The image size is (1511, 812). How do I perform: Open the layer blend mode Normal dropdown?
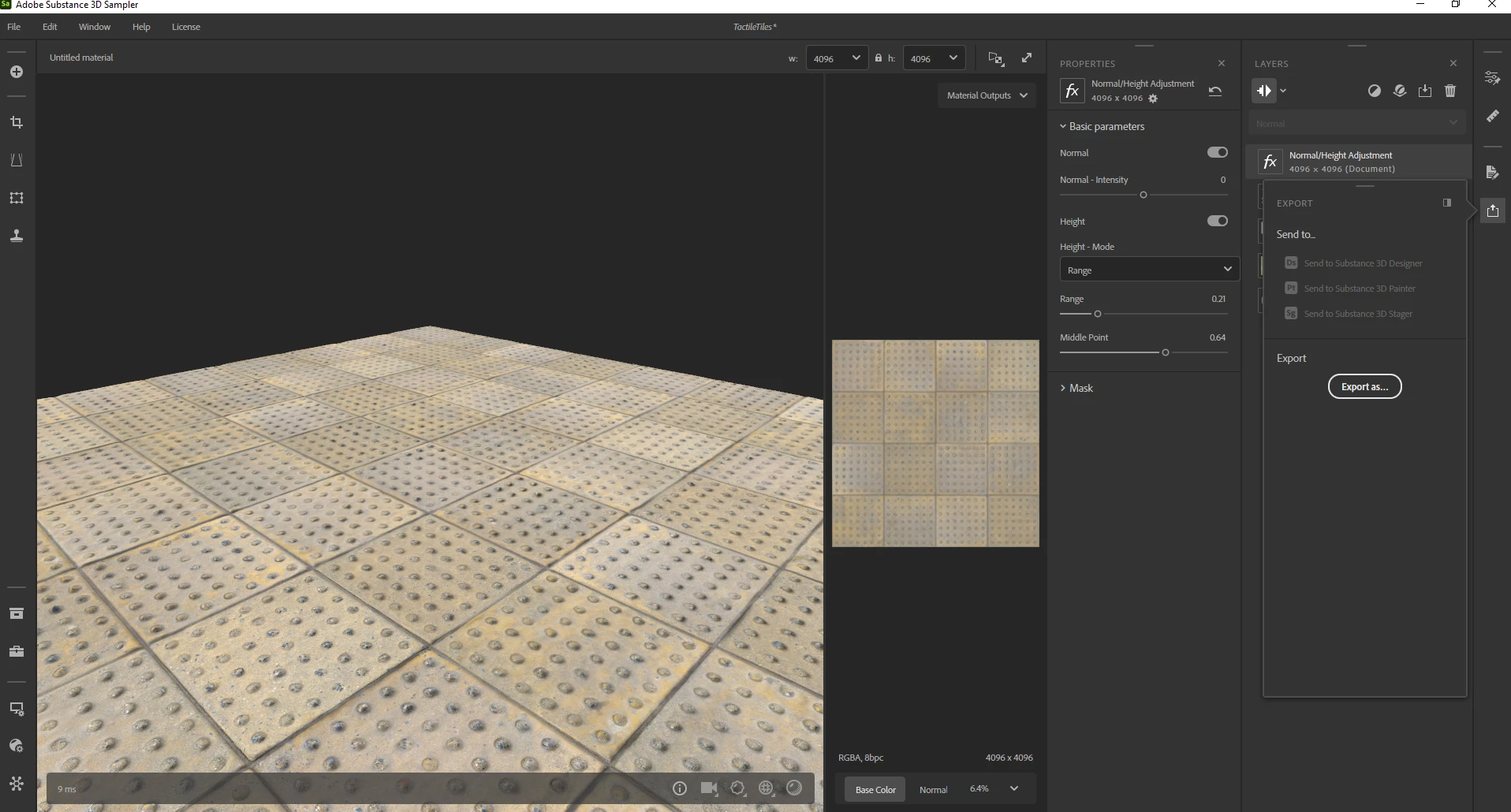coord(1356,123)
